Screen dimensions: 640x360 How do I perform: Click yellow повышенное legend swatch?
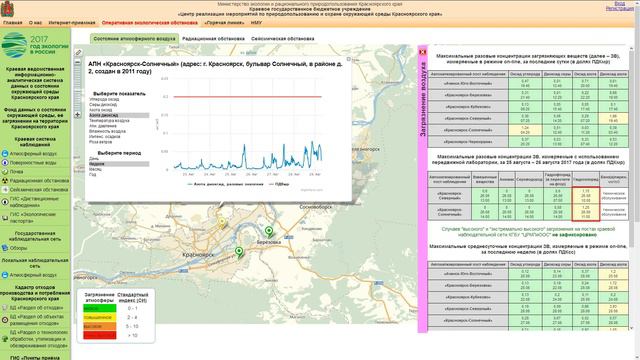click(100, 318)
